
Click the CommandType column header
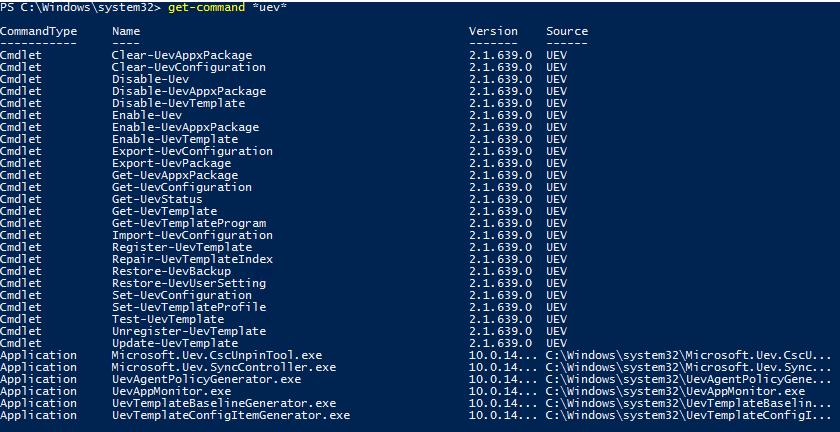coord(38,31)
